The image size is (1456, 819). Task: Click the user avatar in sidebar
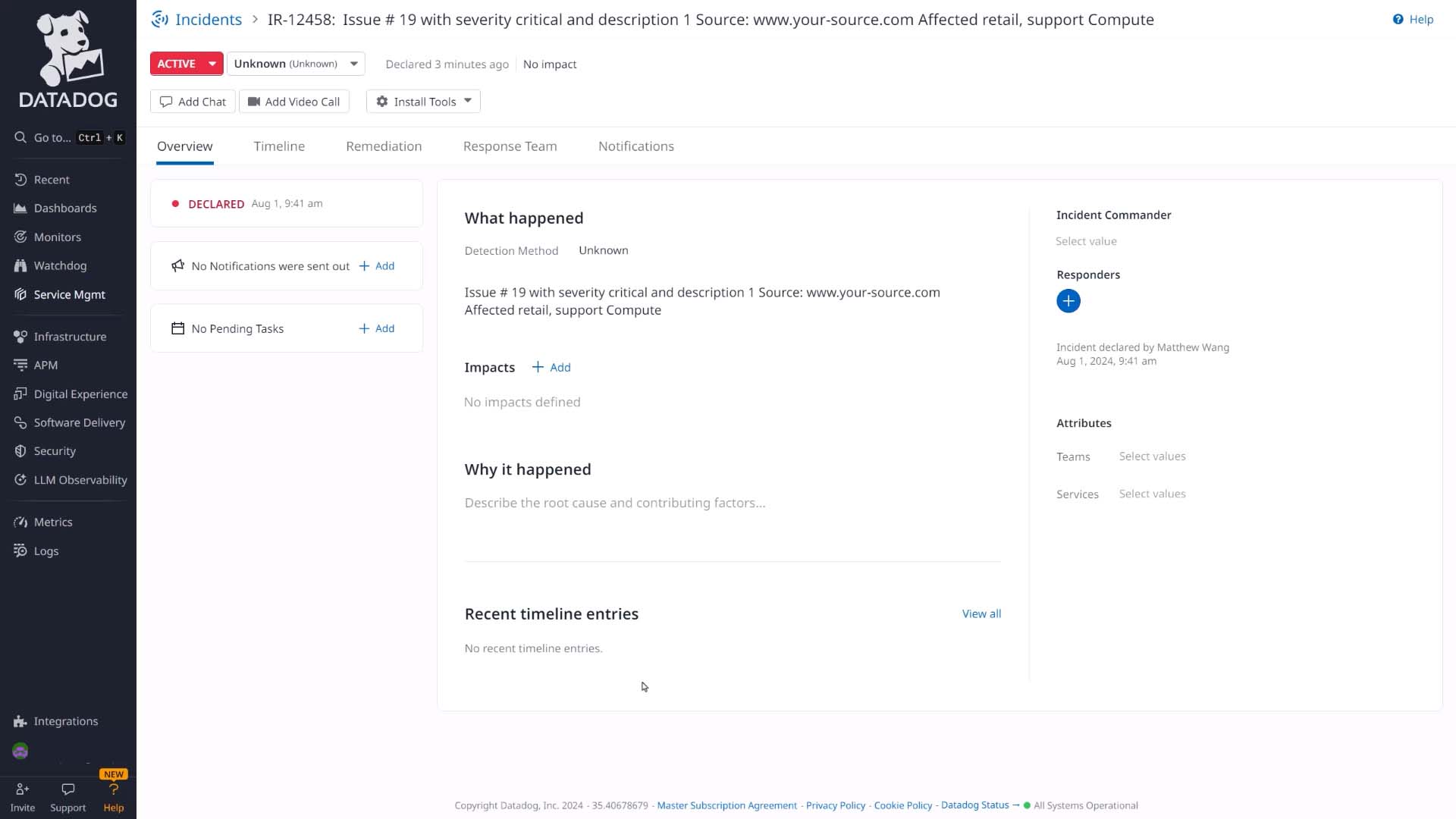[x=20, y=751]
